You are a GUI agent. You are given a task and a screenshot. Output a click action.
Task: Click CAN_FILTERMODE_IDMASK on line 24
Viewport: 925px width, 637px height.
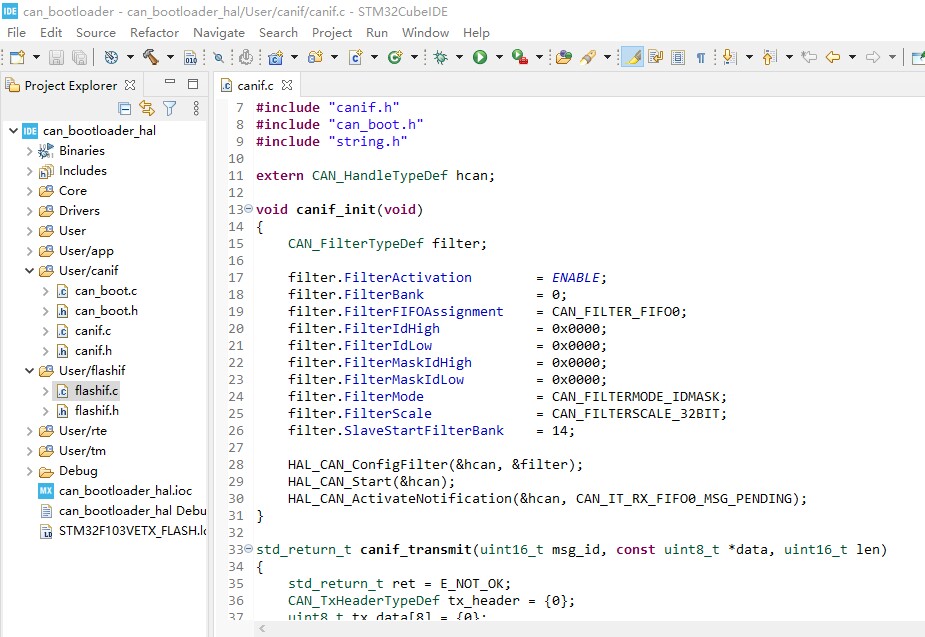click(x=635, y=396)
